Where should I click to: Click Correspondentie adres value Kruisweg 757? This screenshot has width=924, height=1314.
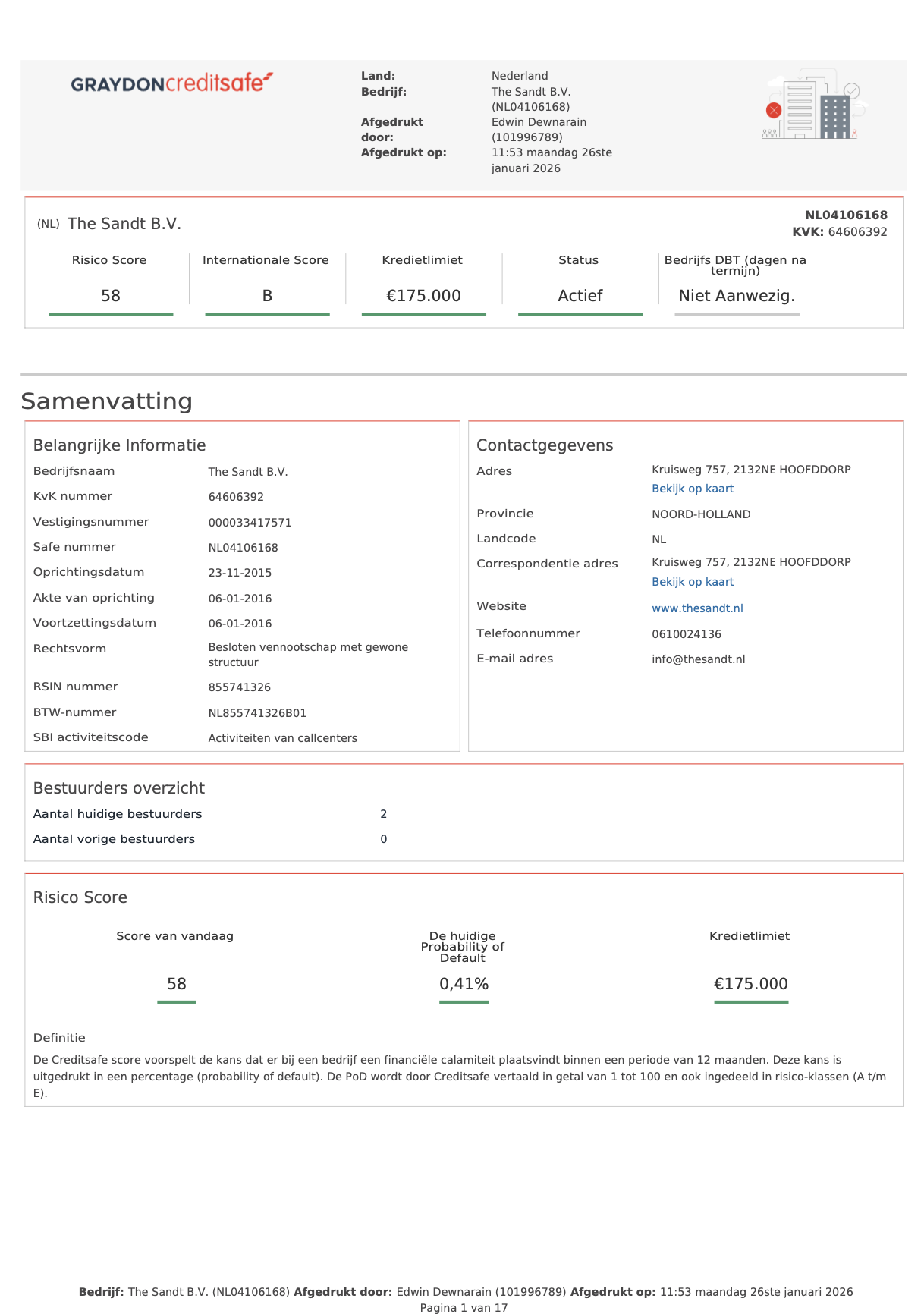(751, 562)
